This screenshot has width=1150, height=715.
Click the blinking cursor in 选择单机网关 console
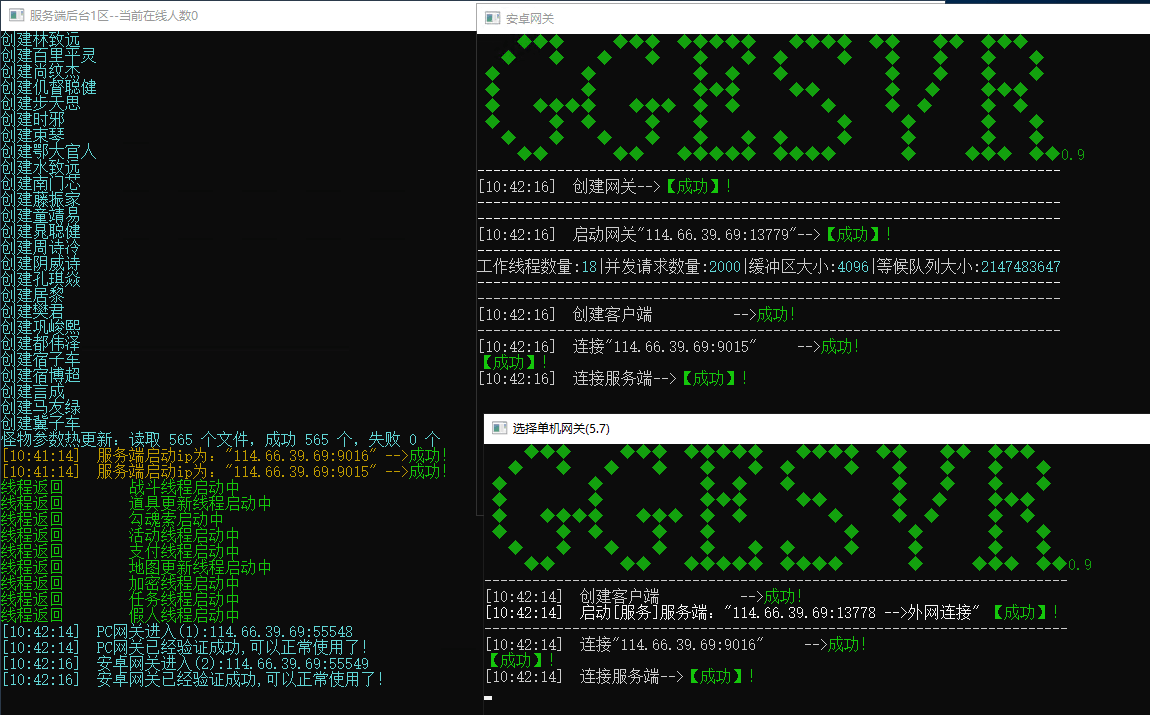click(x=488, y=697)
